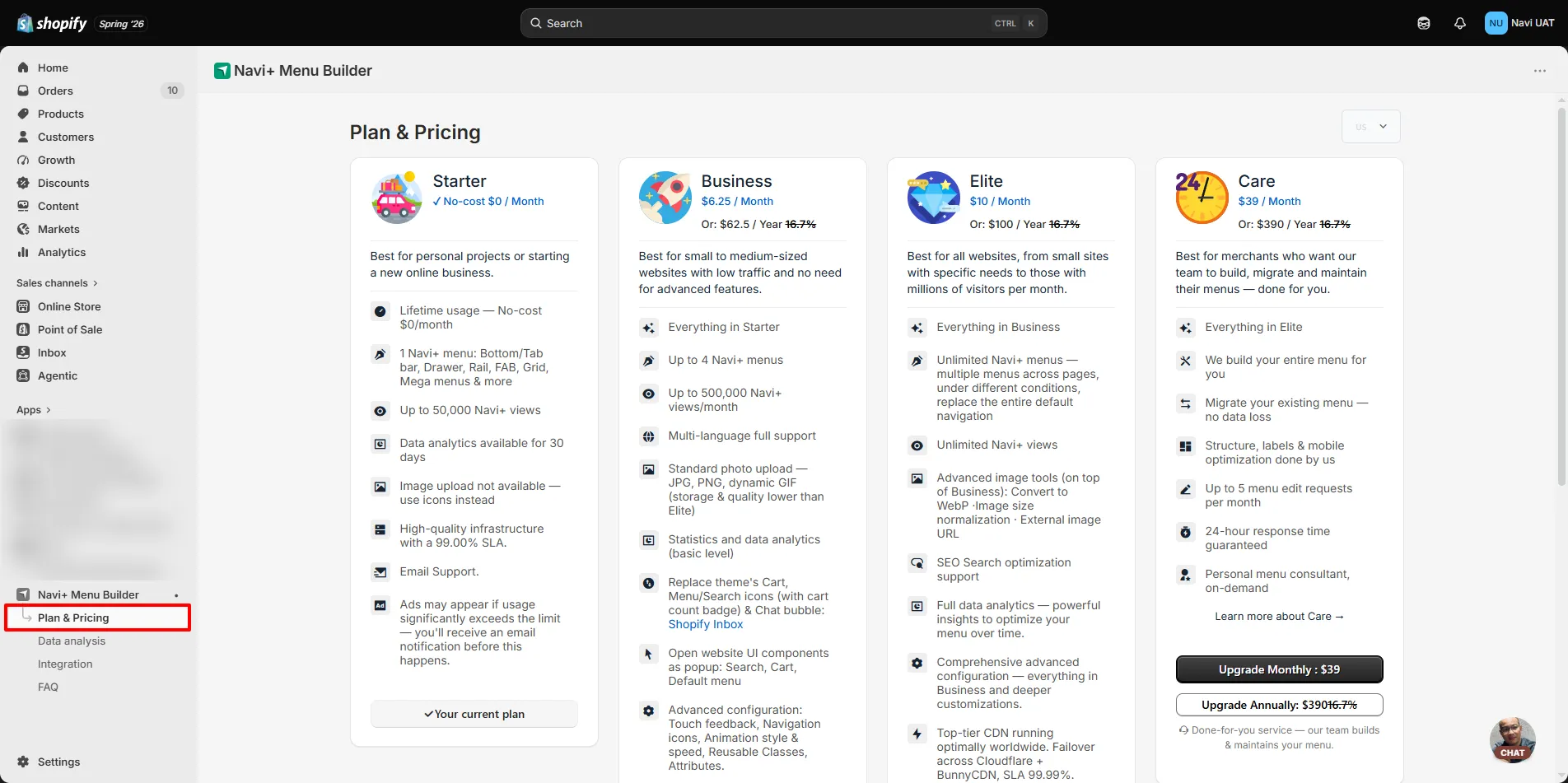
Task: Open Discounts section
Action: click(63, 183)
